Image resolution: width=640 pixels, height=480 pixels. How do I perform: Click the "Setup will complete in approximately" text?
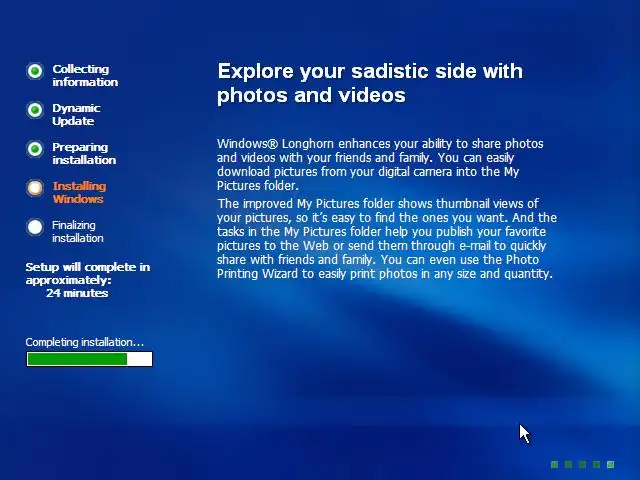click(88, 273)
